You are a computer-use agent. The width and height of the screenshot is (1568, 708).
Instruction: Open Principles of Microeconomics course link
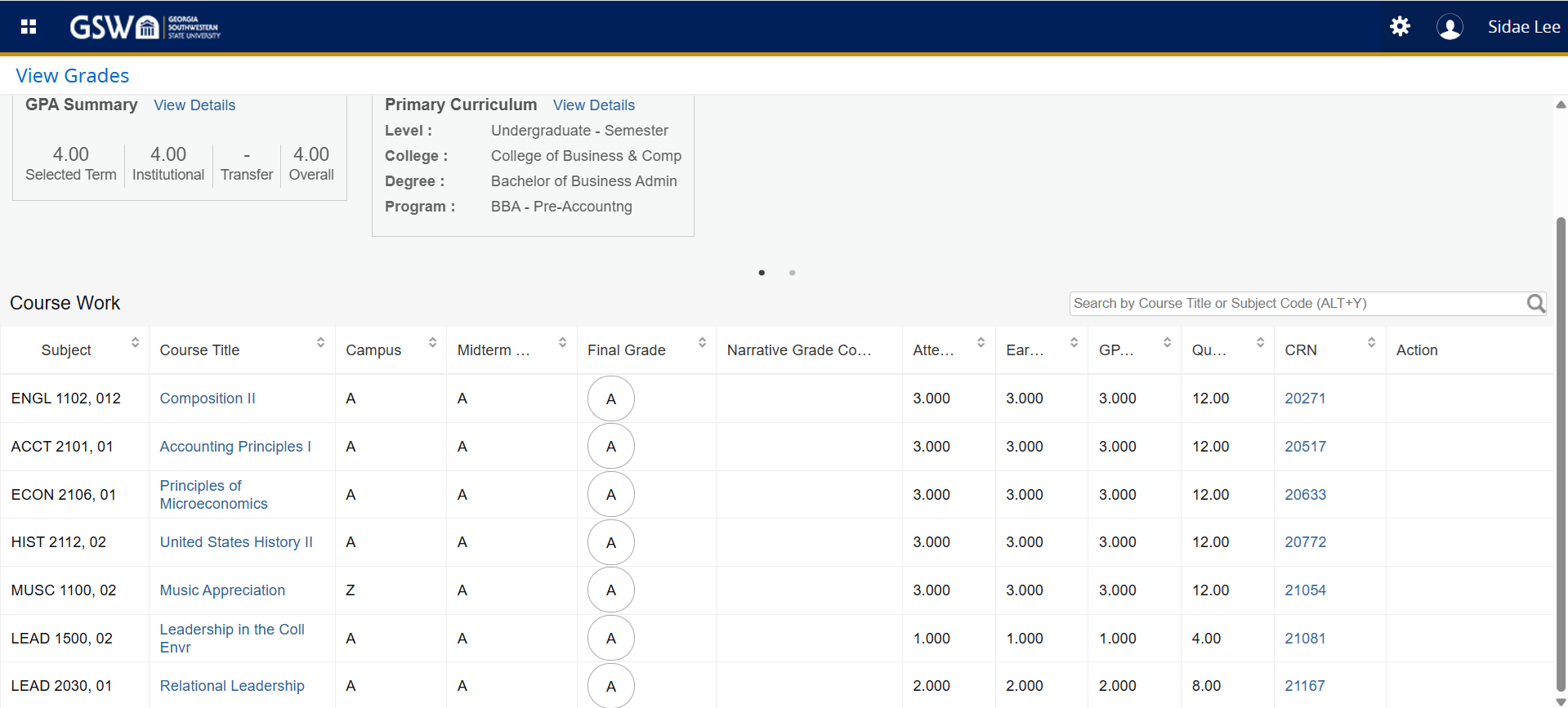[x=213, y=495]
